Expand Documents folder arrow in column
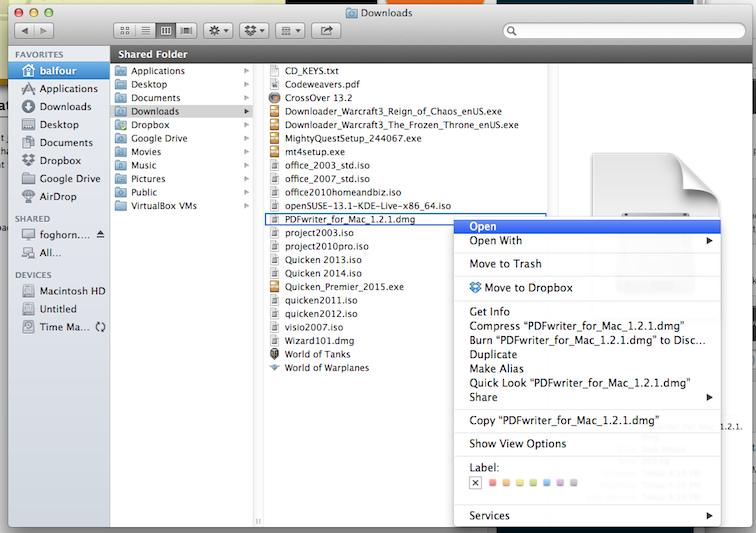 point(246,98)
